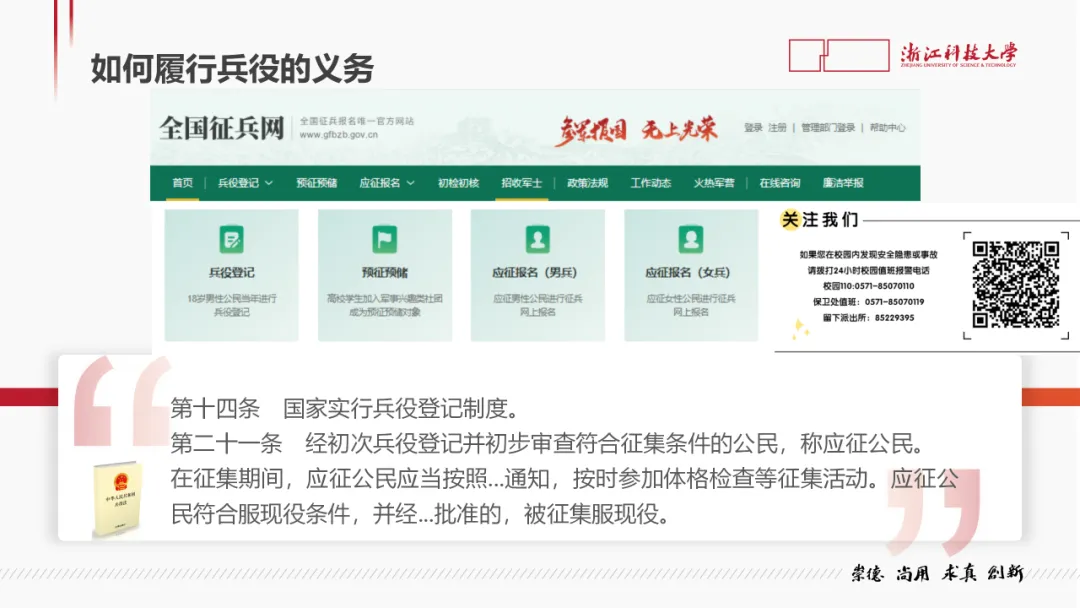Click the 登录 link
The height and width of the screenshot is (608, 1080).
753,127
